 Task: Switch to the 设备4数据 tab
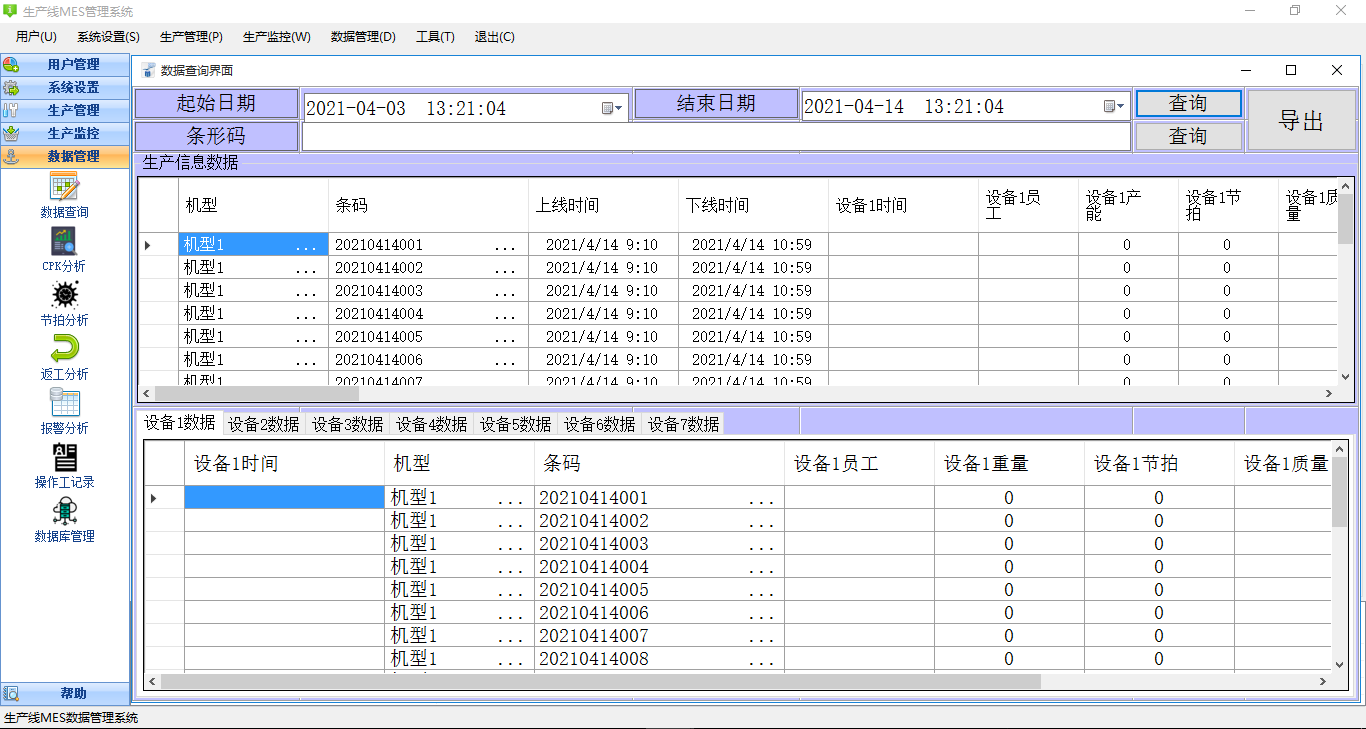[x=432, y=424]
